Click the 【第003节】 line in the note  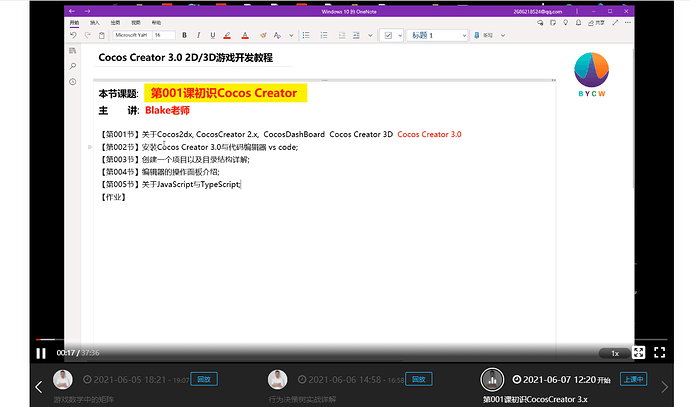click(x=175, y=159)
